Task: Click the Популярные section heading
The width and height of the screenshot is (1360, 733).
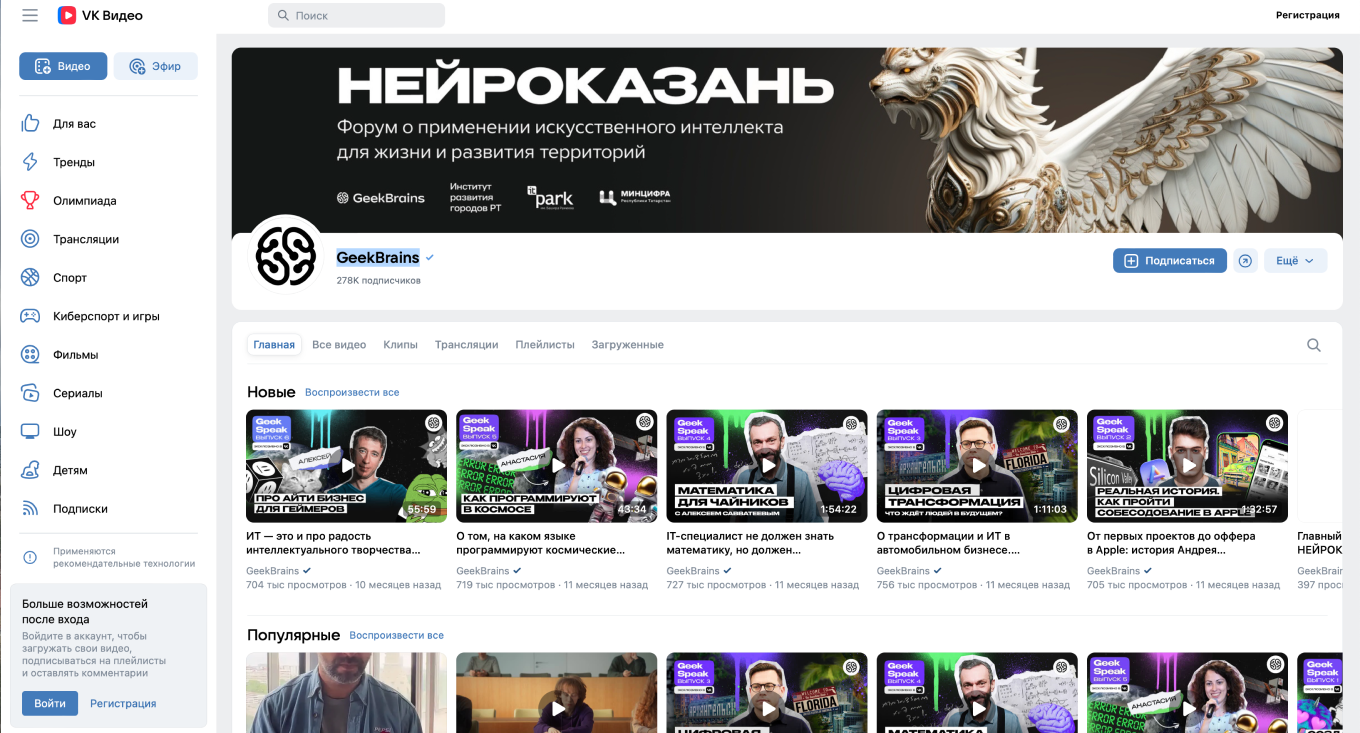Action: coord(293,635)
